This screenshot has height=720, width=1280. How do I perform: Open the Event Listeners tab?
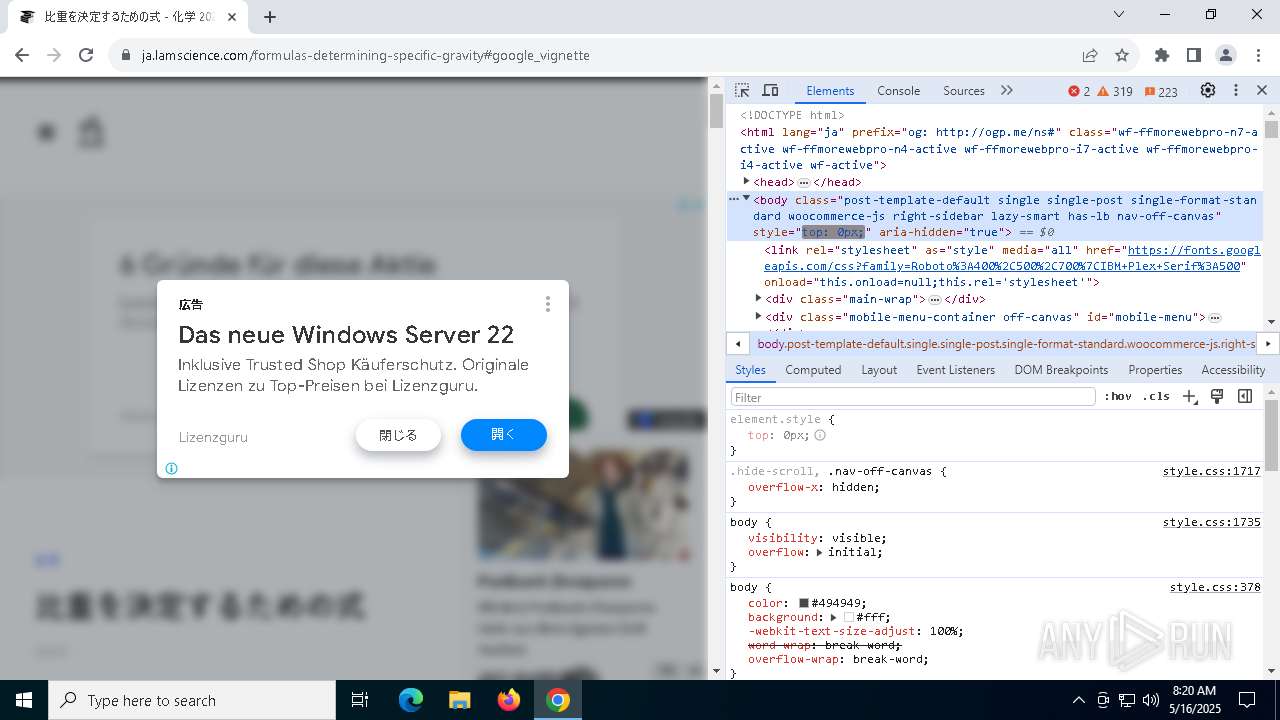tap(955, 369)
